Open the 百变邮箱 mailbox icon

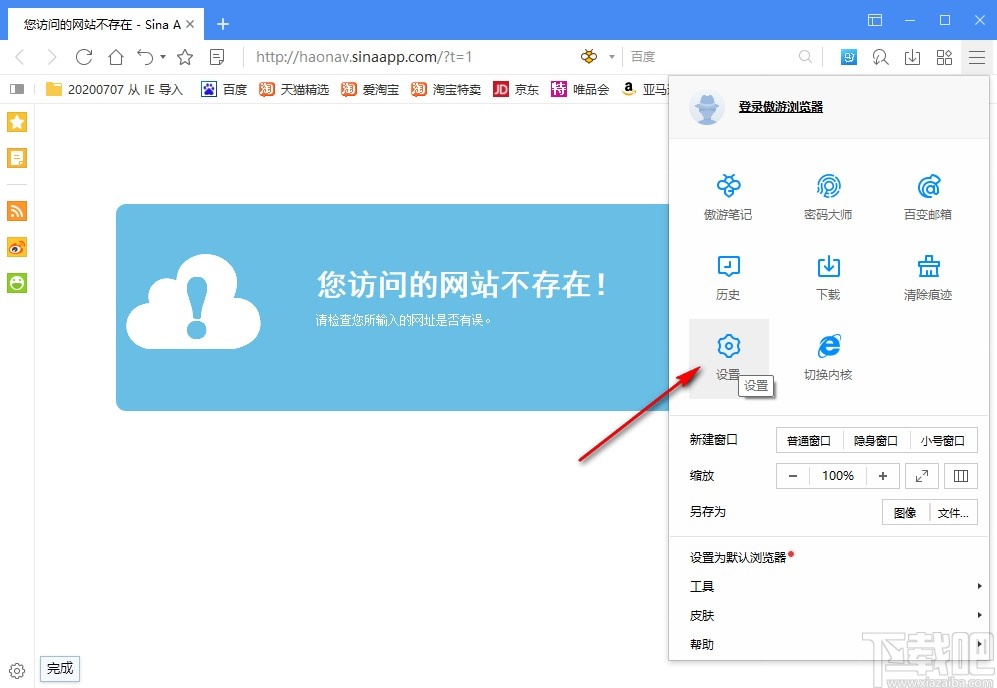928,195
